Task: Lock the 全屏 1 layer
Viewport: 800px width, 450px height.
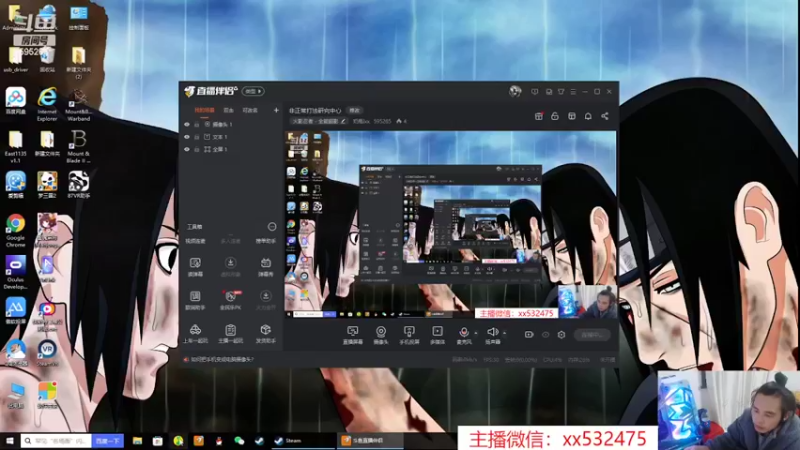Action: tap(196, 149)
